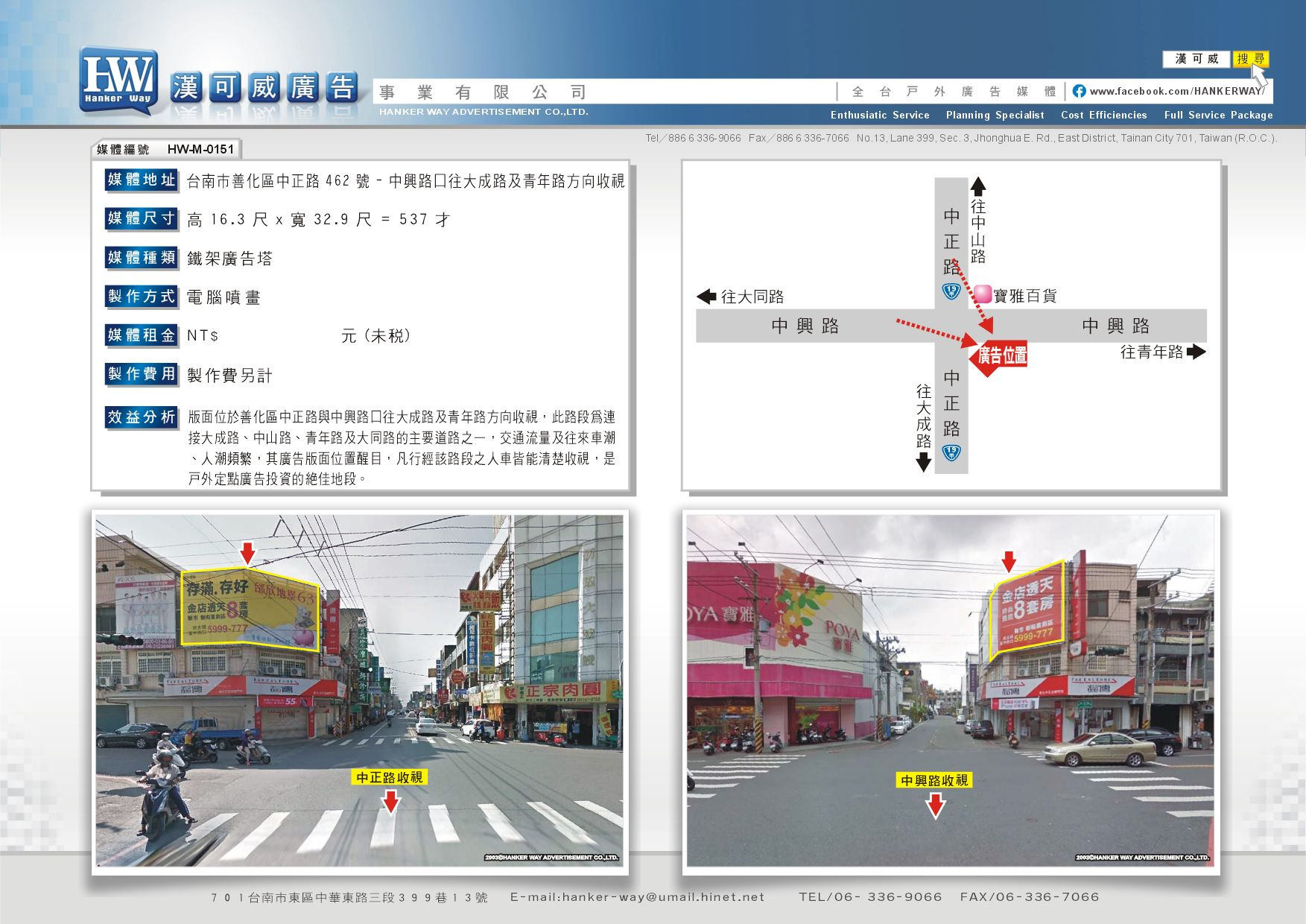Click the black arrow pointing to 往中山路
The height and width of the screenshot is (924, 1306).
coord(978,186)
